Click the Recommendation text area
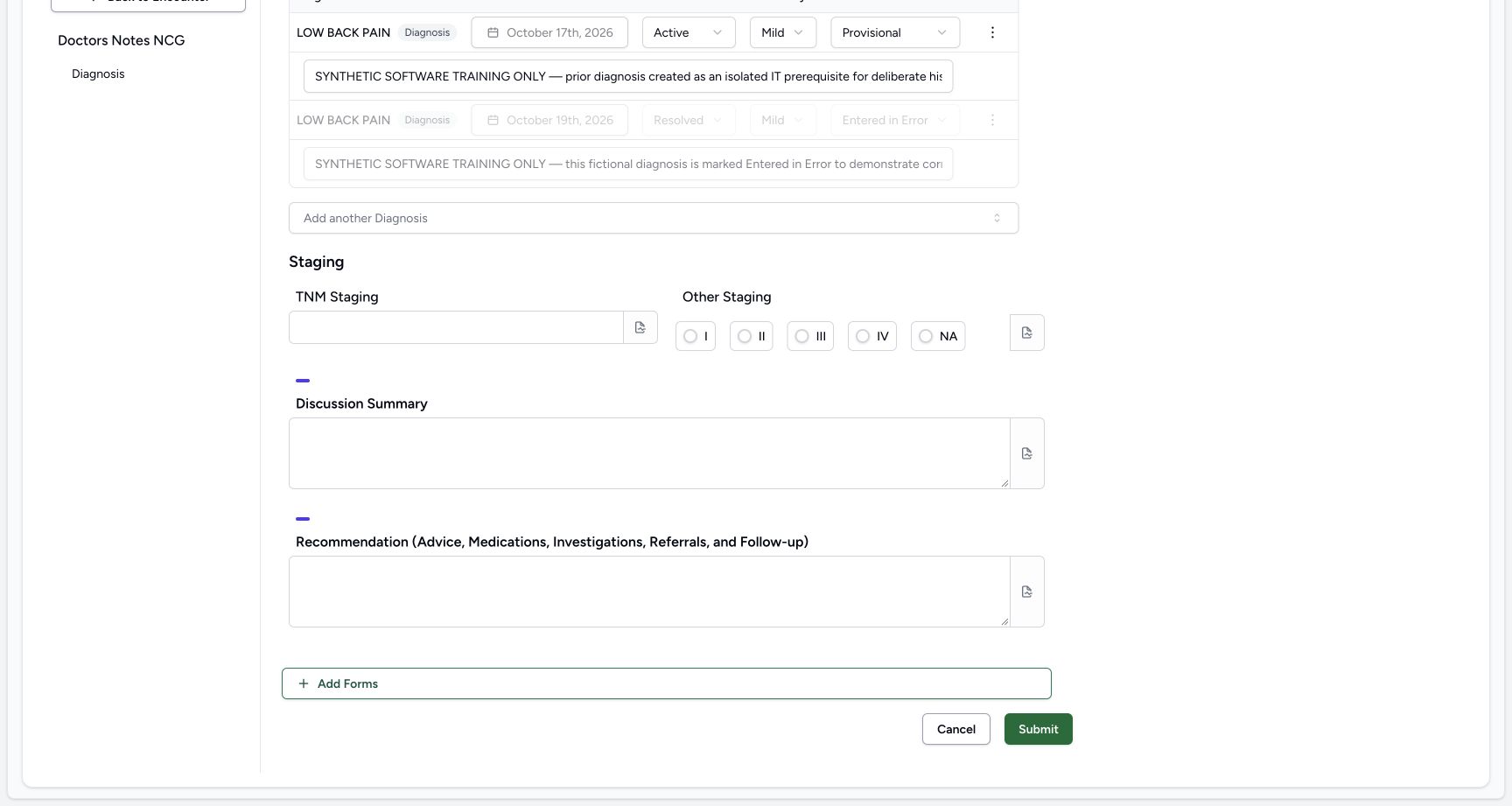1512x806 pixels. point(649,592)
